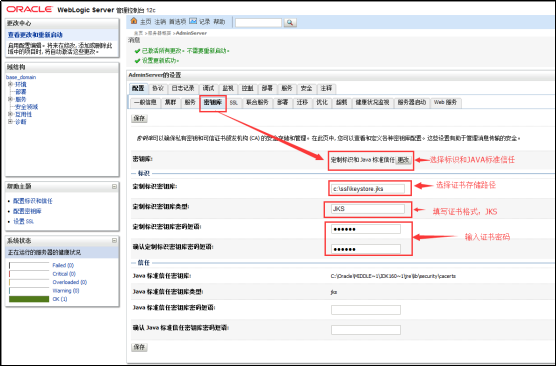Expand the Interoperability tree node plus icon
This screenshot has width=557, height=366.
click(x=10, y=114)
